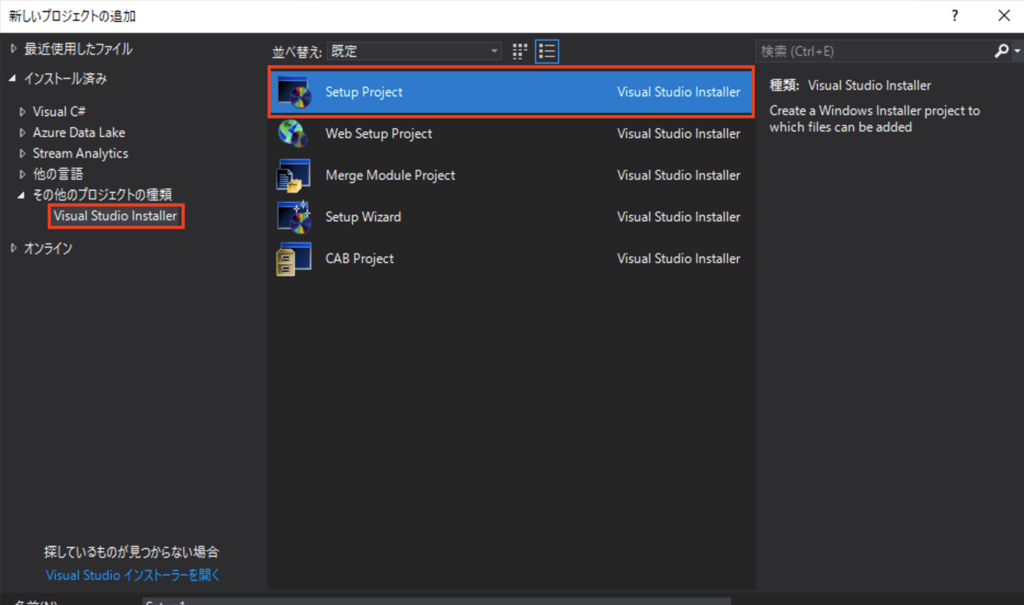1024x605 pixels.
Task: Select the 他の言語 category
Action: 58,174
